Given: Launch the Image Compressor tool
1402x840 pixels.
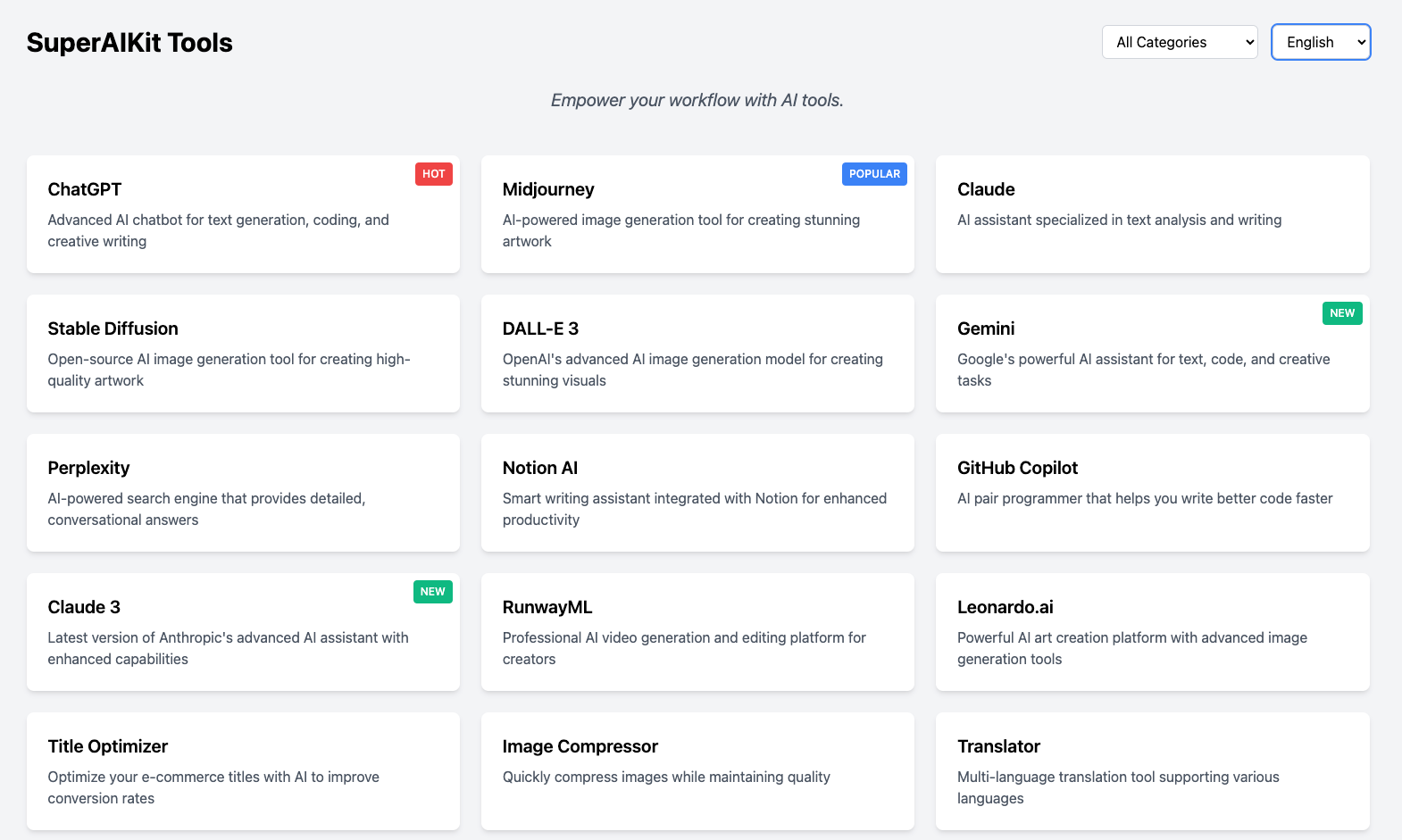Looking at the screenshot, I should click(697, 771).
